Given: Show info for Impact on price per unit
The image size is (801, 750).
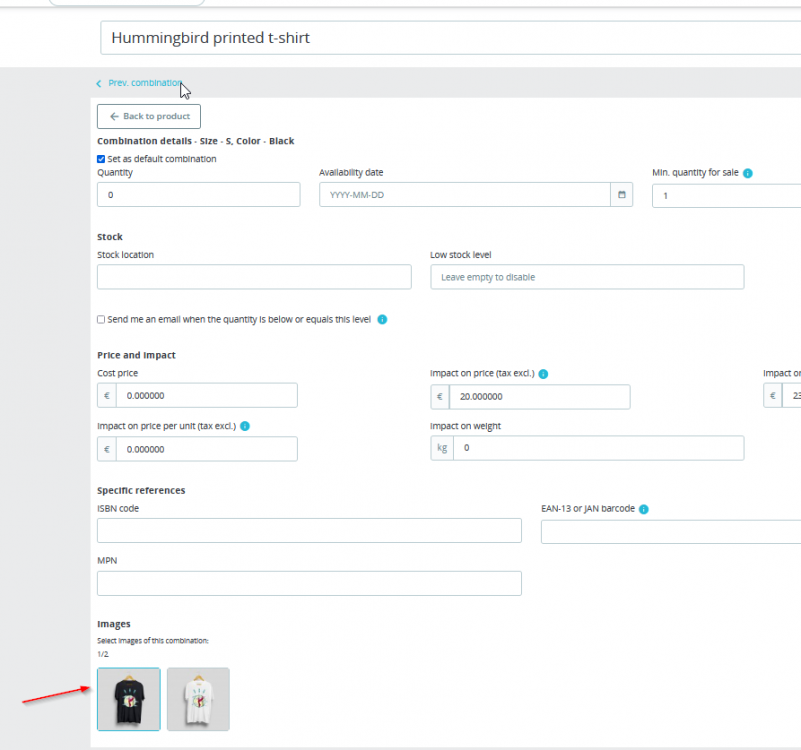Looking at the screenshot, I should point(245,426).
